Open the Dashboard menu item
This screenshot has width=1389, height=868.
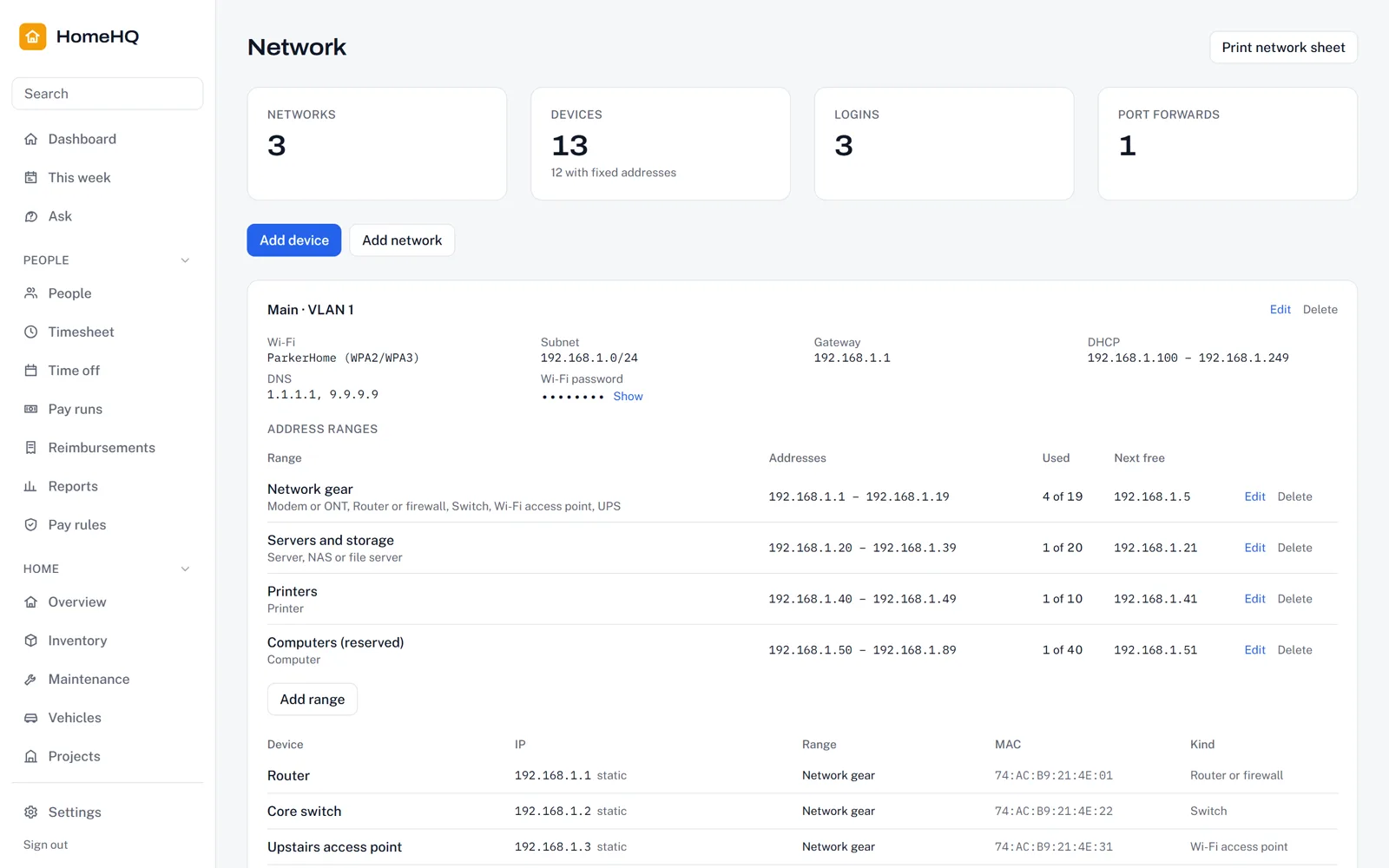(108, 139)
